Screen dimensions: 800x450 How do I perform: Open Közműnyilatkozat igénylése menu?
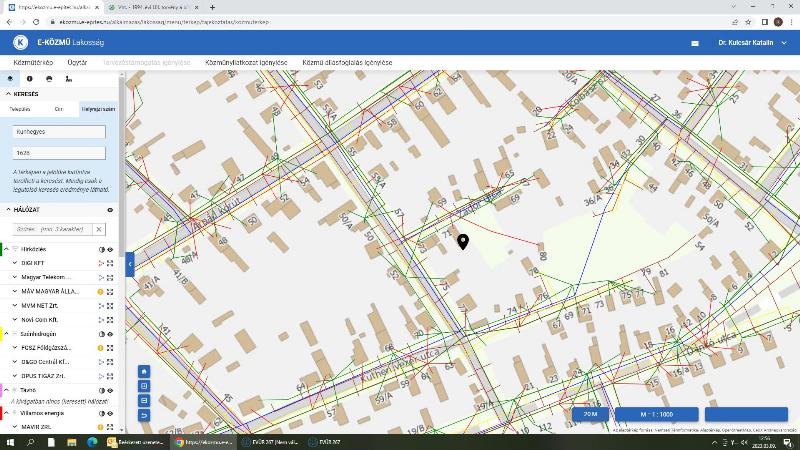pos(246,62)
